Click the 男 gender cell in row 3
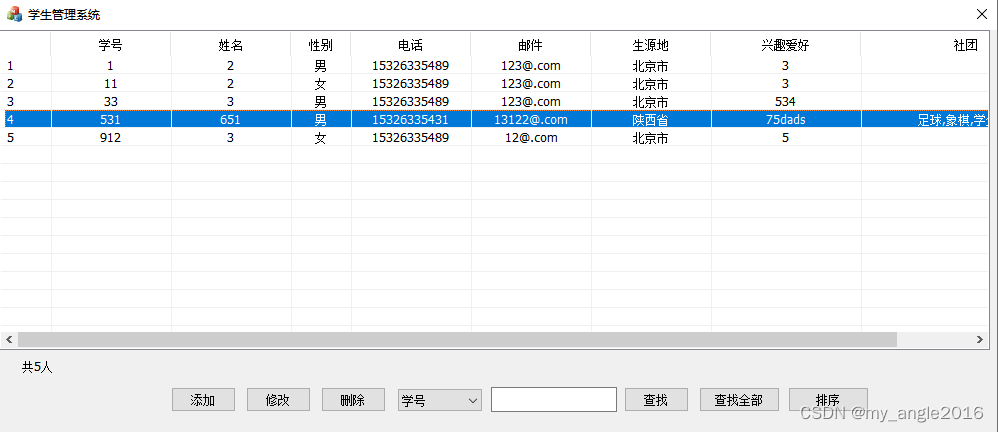This screenshot has width=998, height=432. click(x=321, y=101)
